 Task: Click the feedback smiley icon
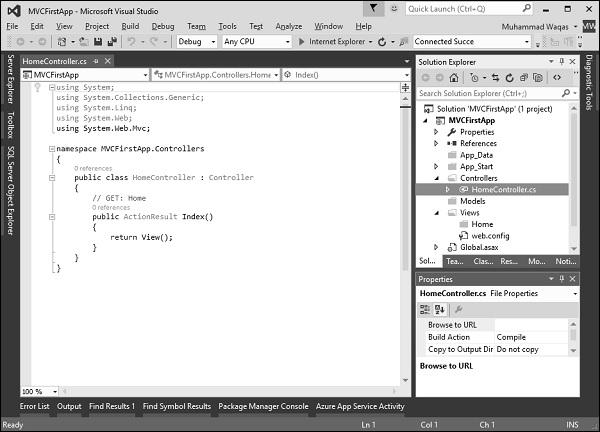tap(394, 8)
